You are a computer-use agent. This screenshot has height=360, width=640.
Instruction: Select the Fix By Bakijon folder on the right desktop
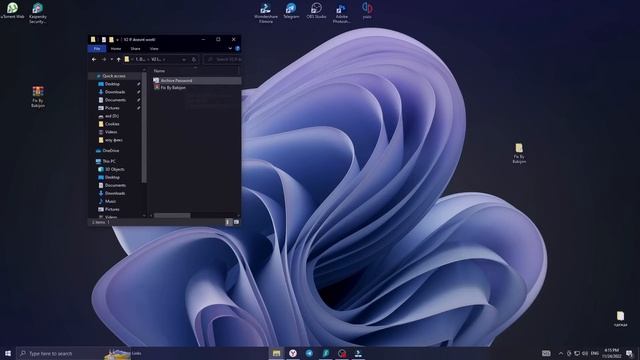[519, 153]
